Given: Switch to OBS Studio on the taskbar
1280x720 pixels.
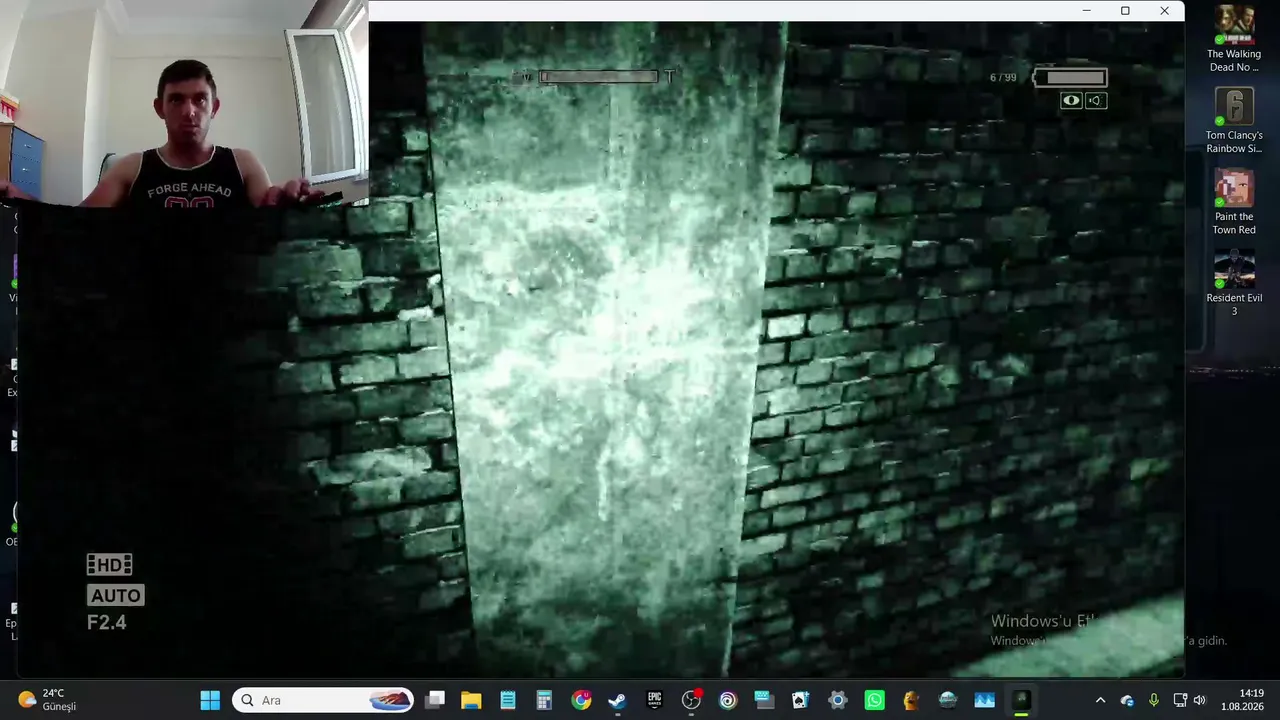Looking at the screenshot, I should (691, 700).
